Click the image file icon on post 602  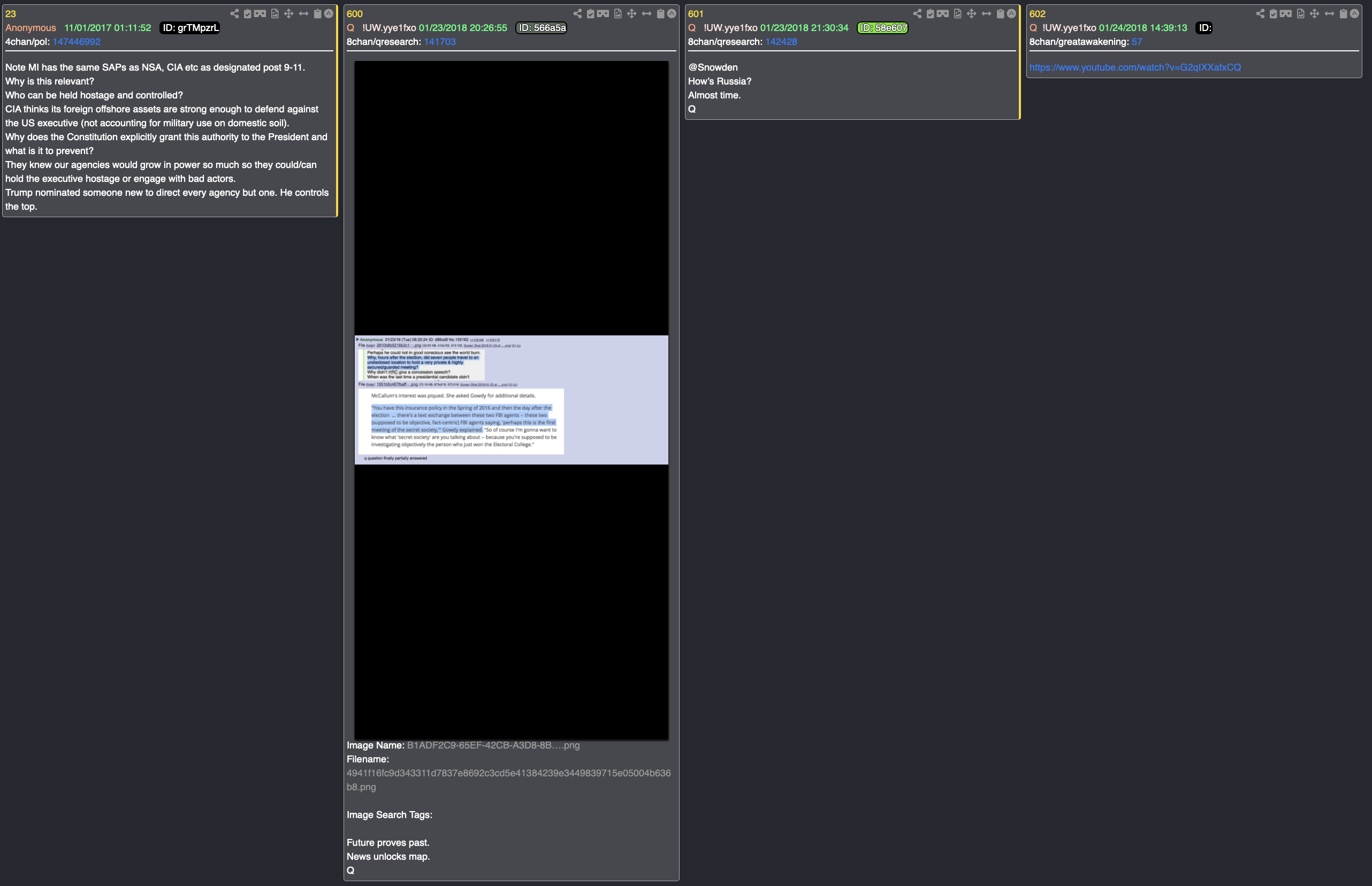tap(1301, 13)
